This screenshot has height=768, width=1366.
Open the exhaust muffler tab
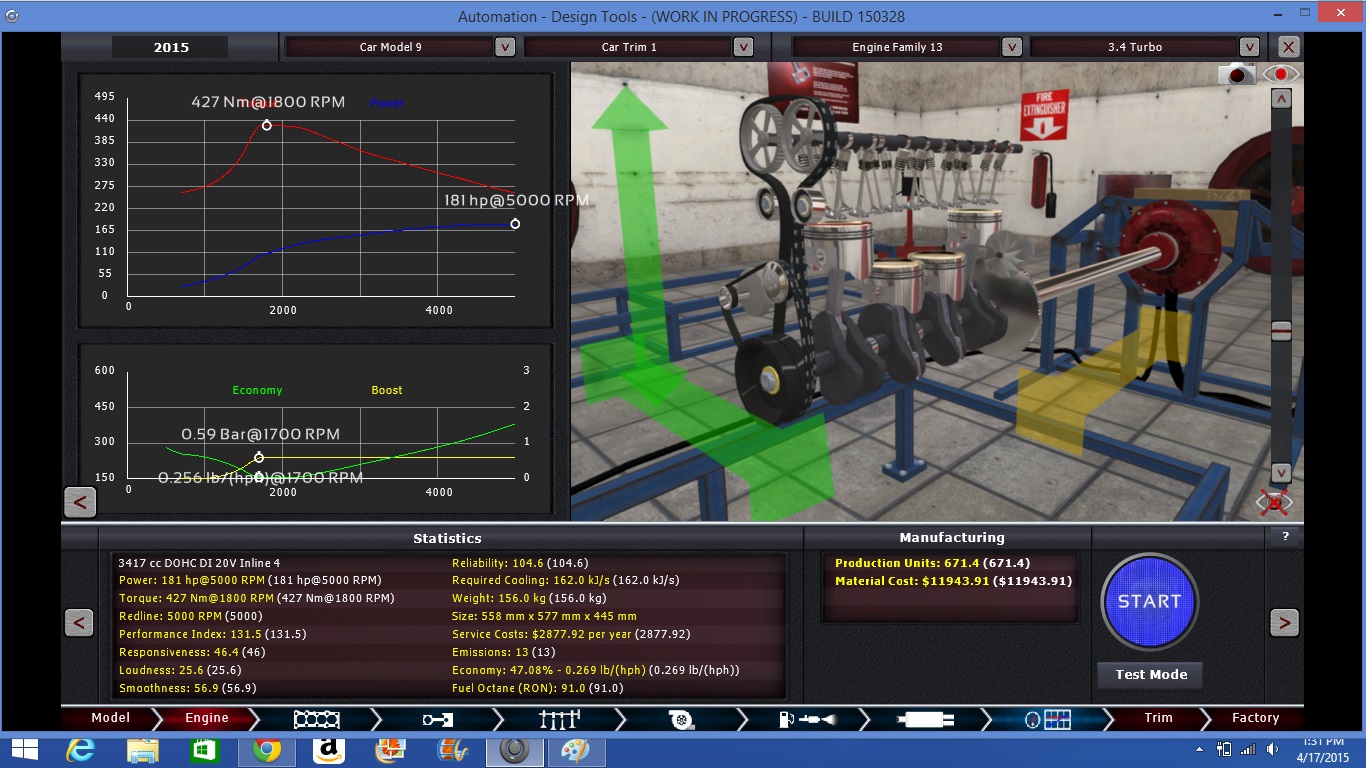tap(927, 718)
